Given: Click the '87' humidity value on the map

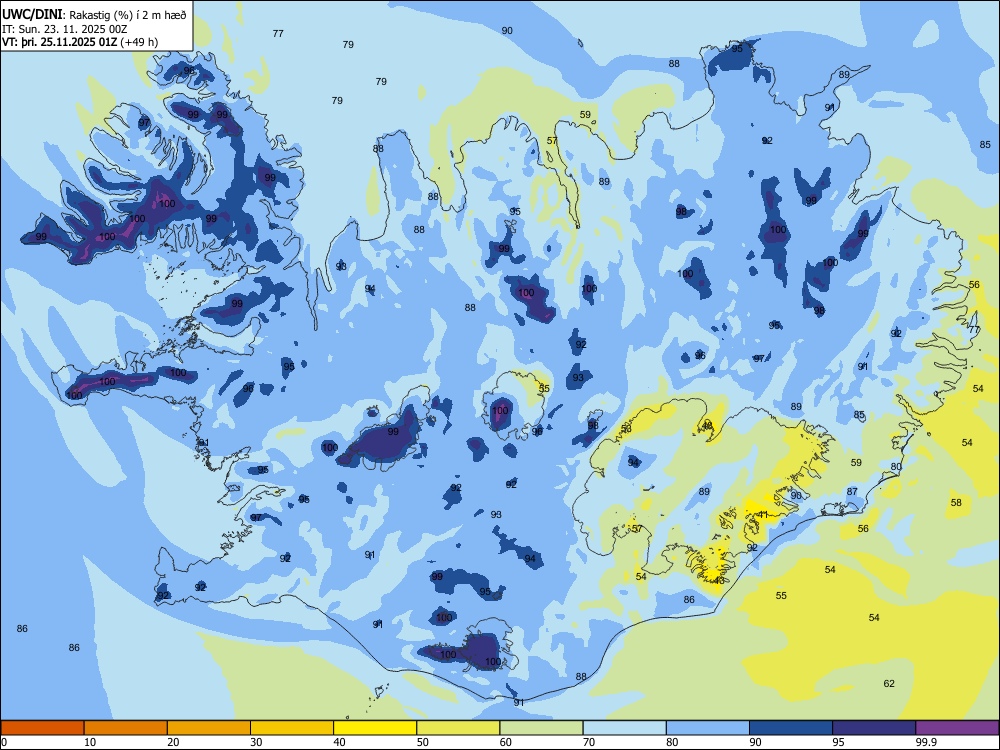Looking at the screenshot, I should pos(852,492).
